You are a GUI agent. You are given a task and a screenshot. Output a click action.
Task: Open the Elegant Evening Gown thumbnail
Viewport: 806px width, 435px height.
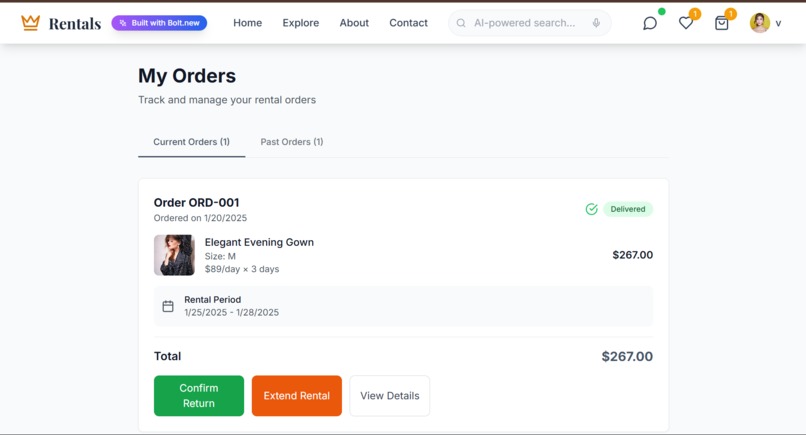[x=174, y=255]
